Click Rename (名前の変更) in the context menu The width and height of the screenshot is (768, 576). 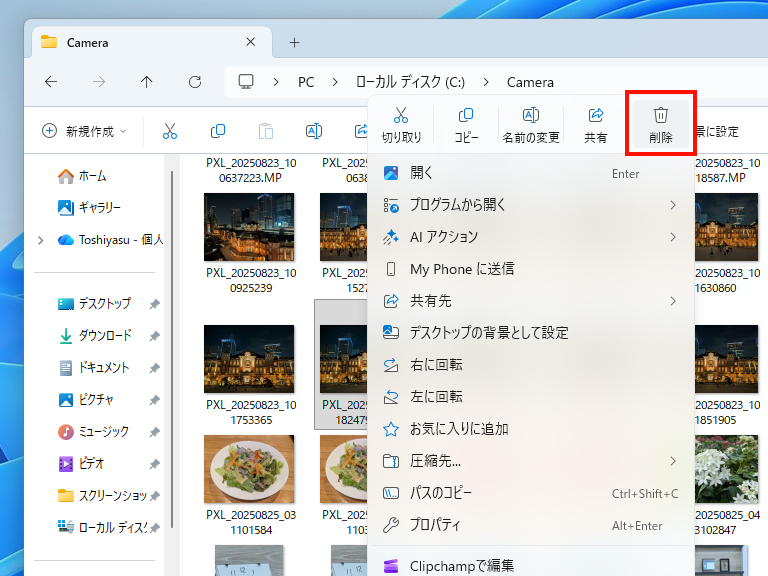pyautogui.click(x=530, y=124)
